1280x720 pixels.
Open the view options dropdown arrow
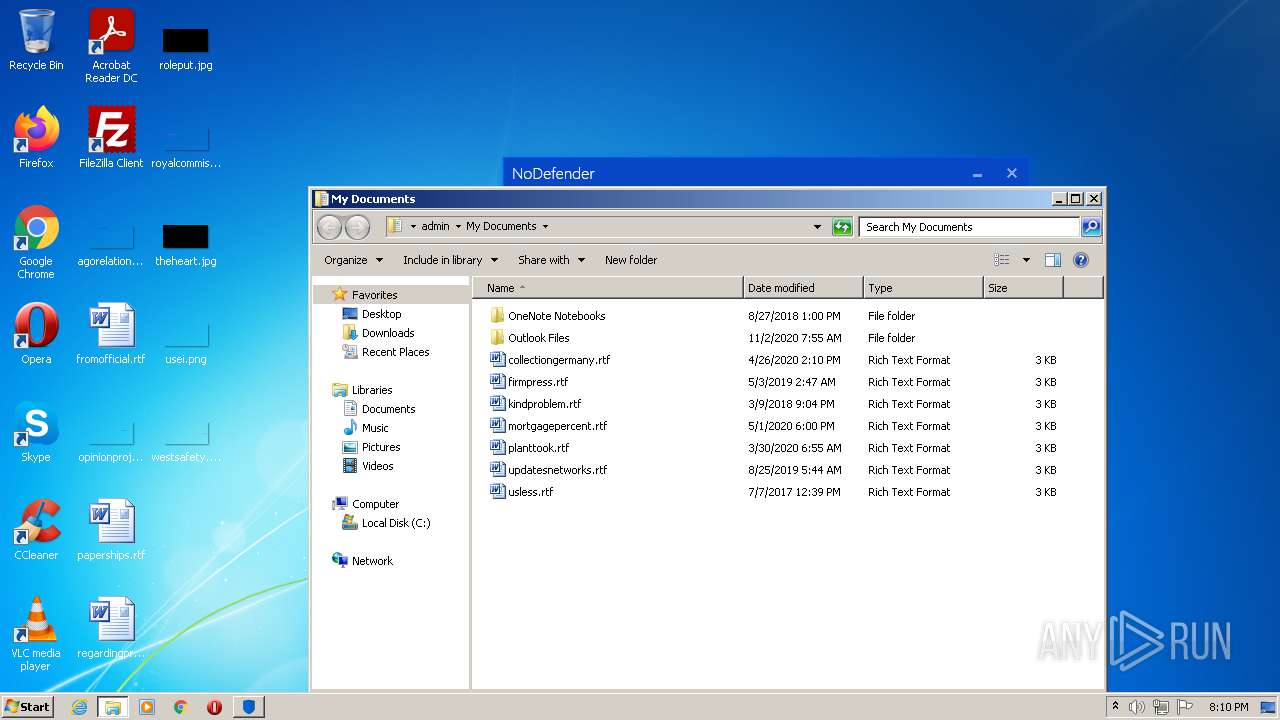coord(1026,260)
